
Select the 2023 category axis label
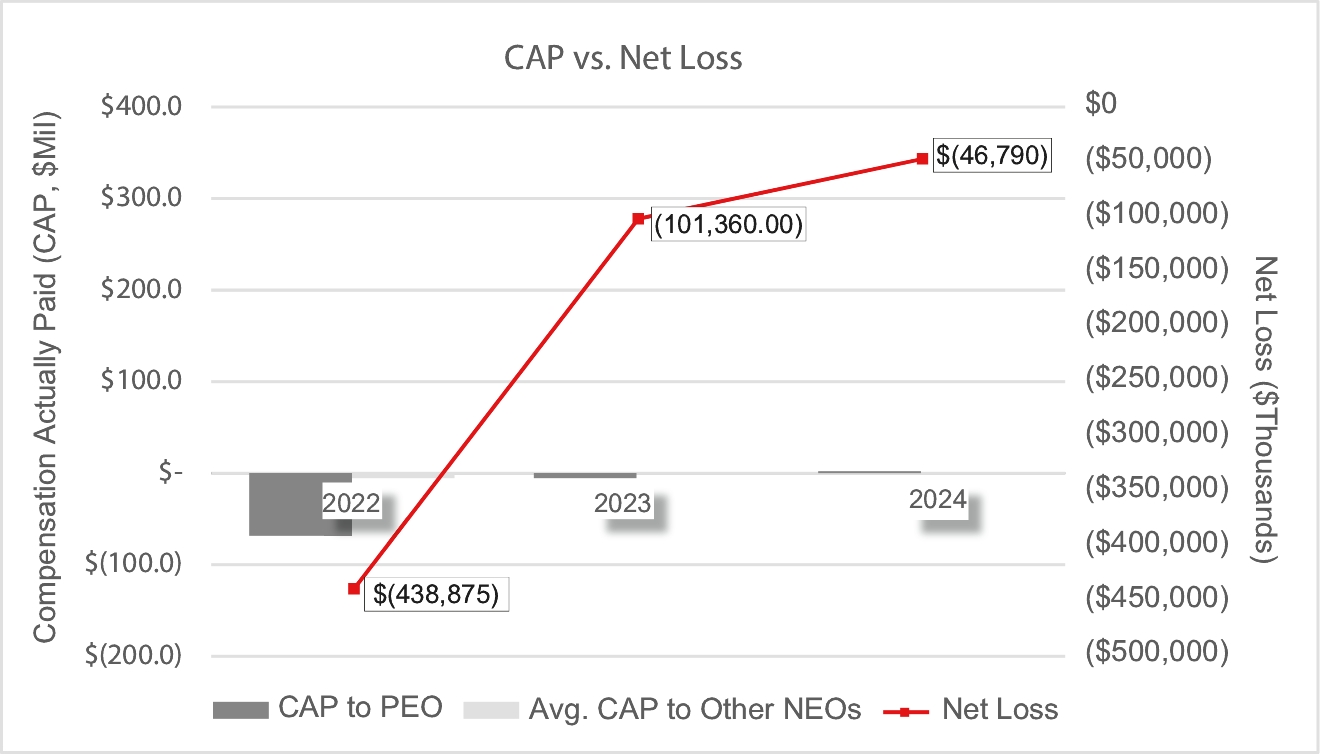(x=622, y=503)
